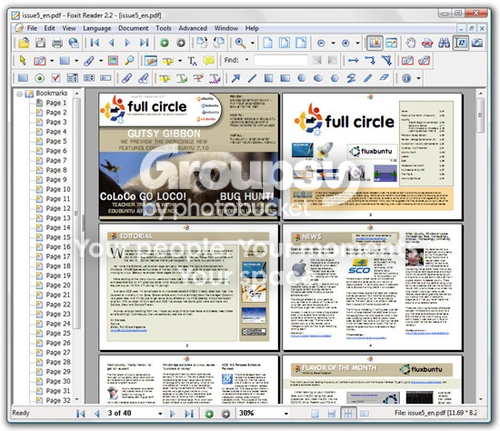Viewport: 500px width, 431px height.
Task: Open the Find options dropdown arrow
Action: (x=247, y=60)
